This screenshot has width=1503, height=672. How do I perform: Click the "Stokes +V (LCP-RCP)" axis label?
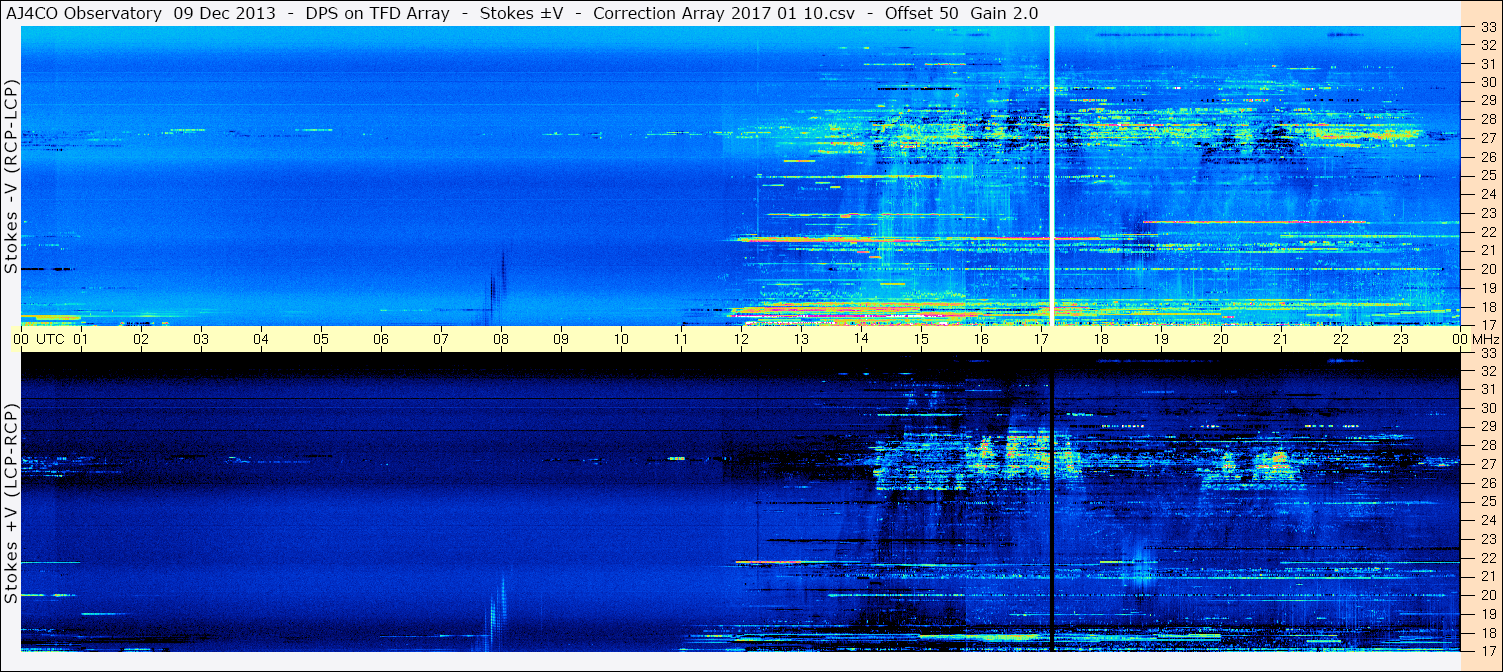coord(11,504)
